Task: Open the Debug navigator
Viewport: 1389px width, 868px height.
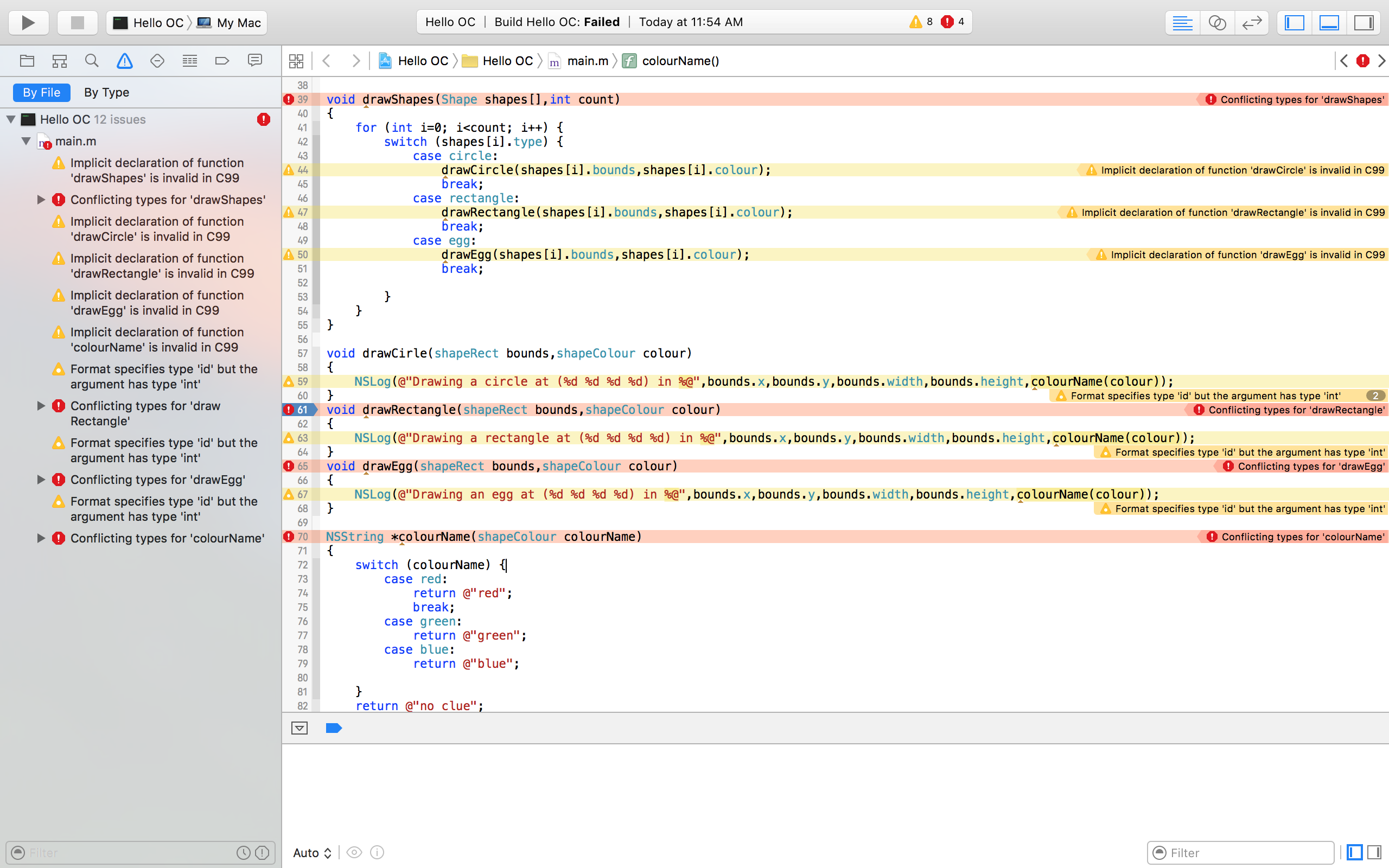Action: (x=189, y=60)
